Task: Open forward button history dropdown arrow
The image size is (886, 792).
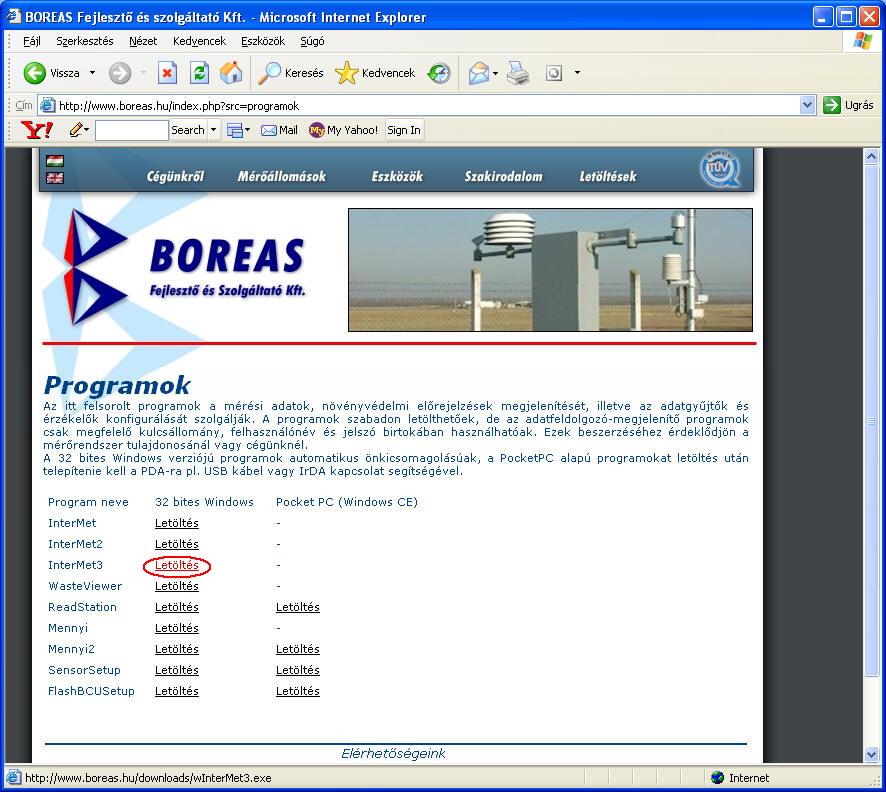Action: [x=143, y=73]
